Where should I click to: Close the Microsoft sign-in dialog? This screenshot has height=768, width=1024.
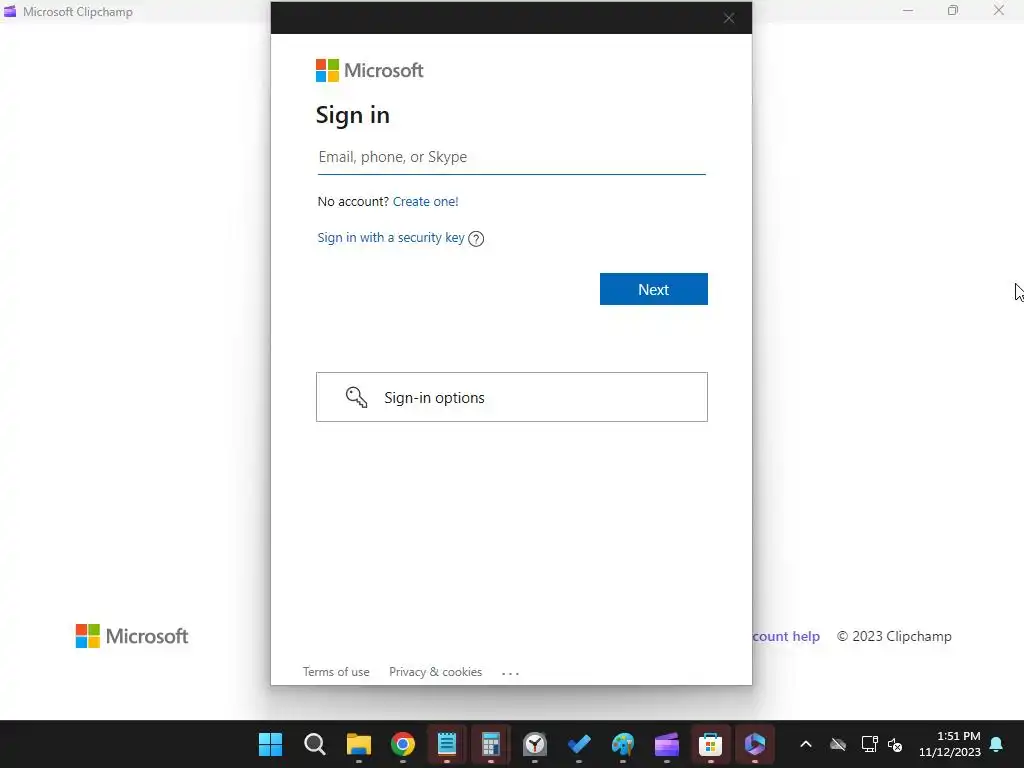click(729, 18)
